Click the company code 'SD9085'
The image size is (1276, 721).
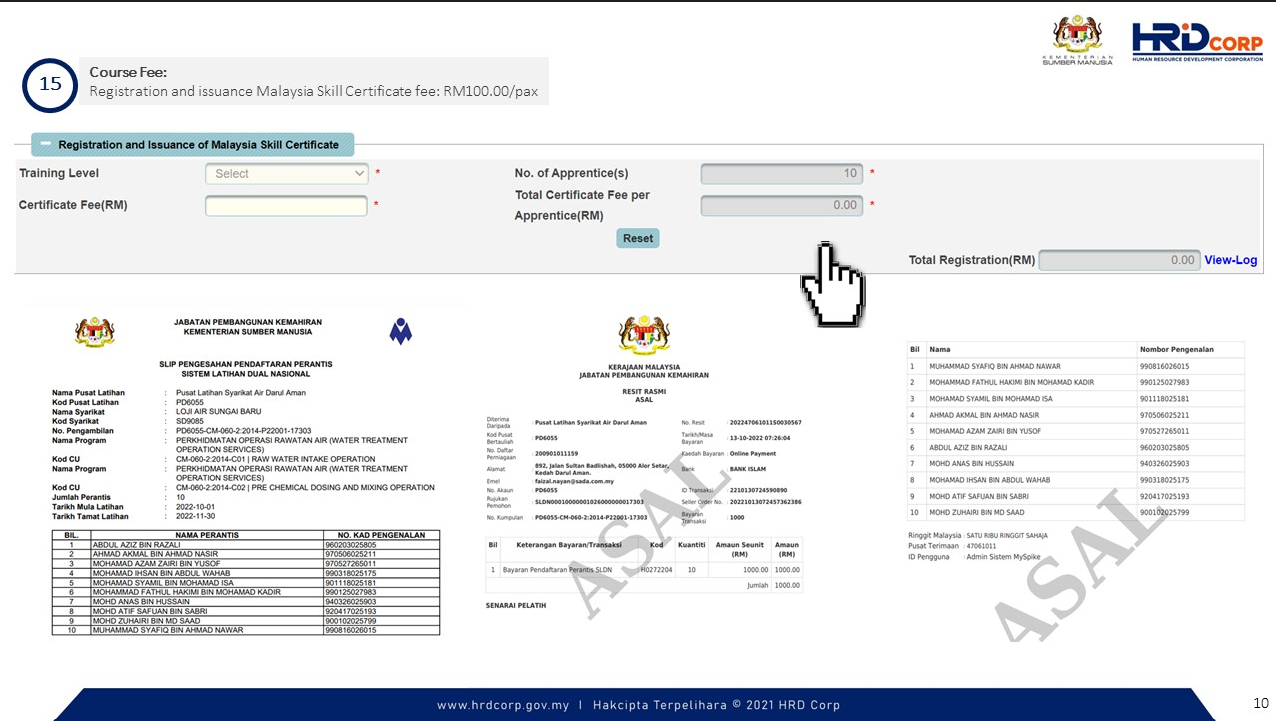click(191, 421)
